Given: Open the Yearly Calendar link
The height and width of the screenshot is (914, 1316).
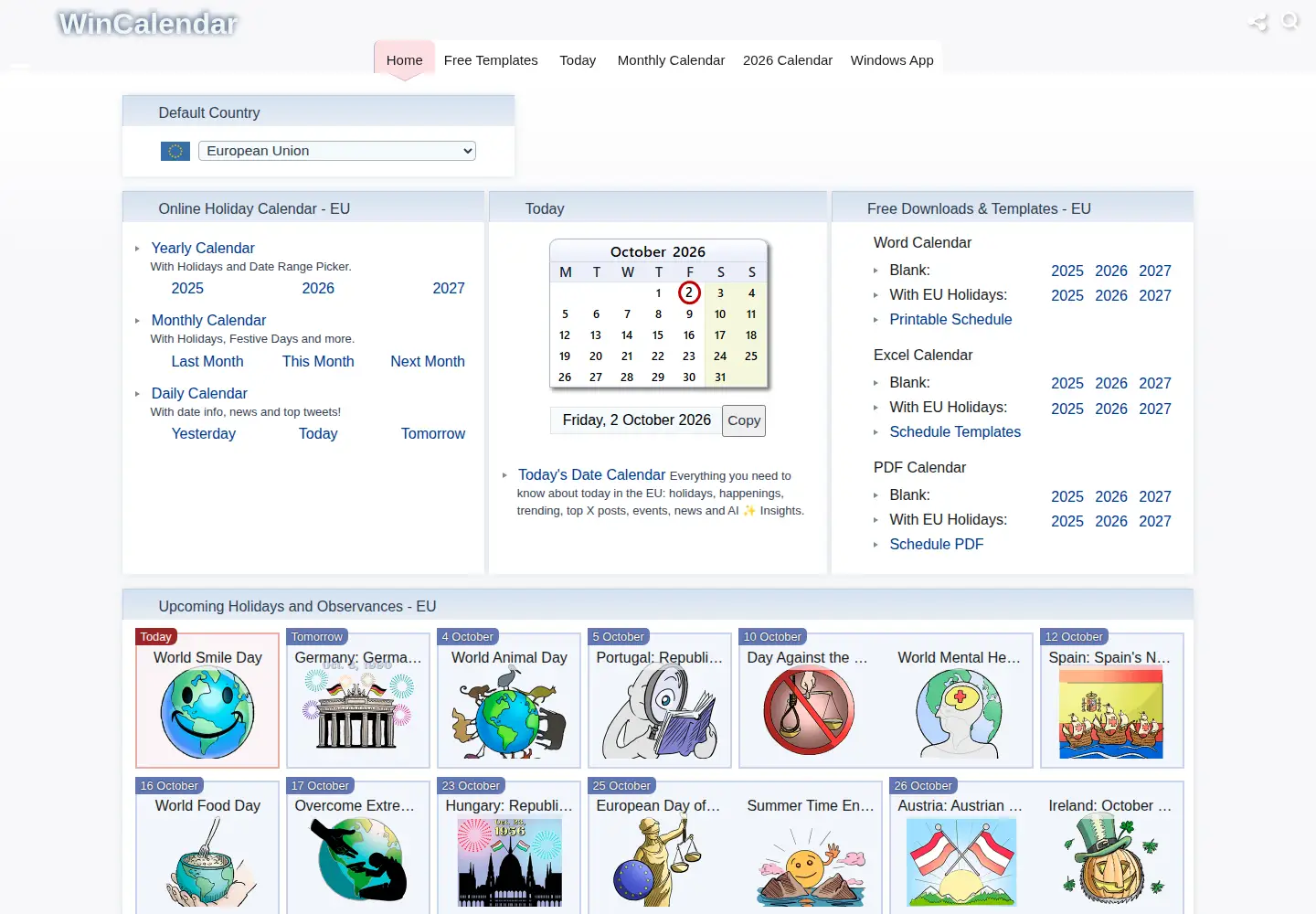Looking at the screenshot, I should pos(203,248).
